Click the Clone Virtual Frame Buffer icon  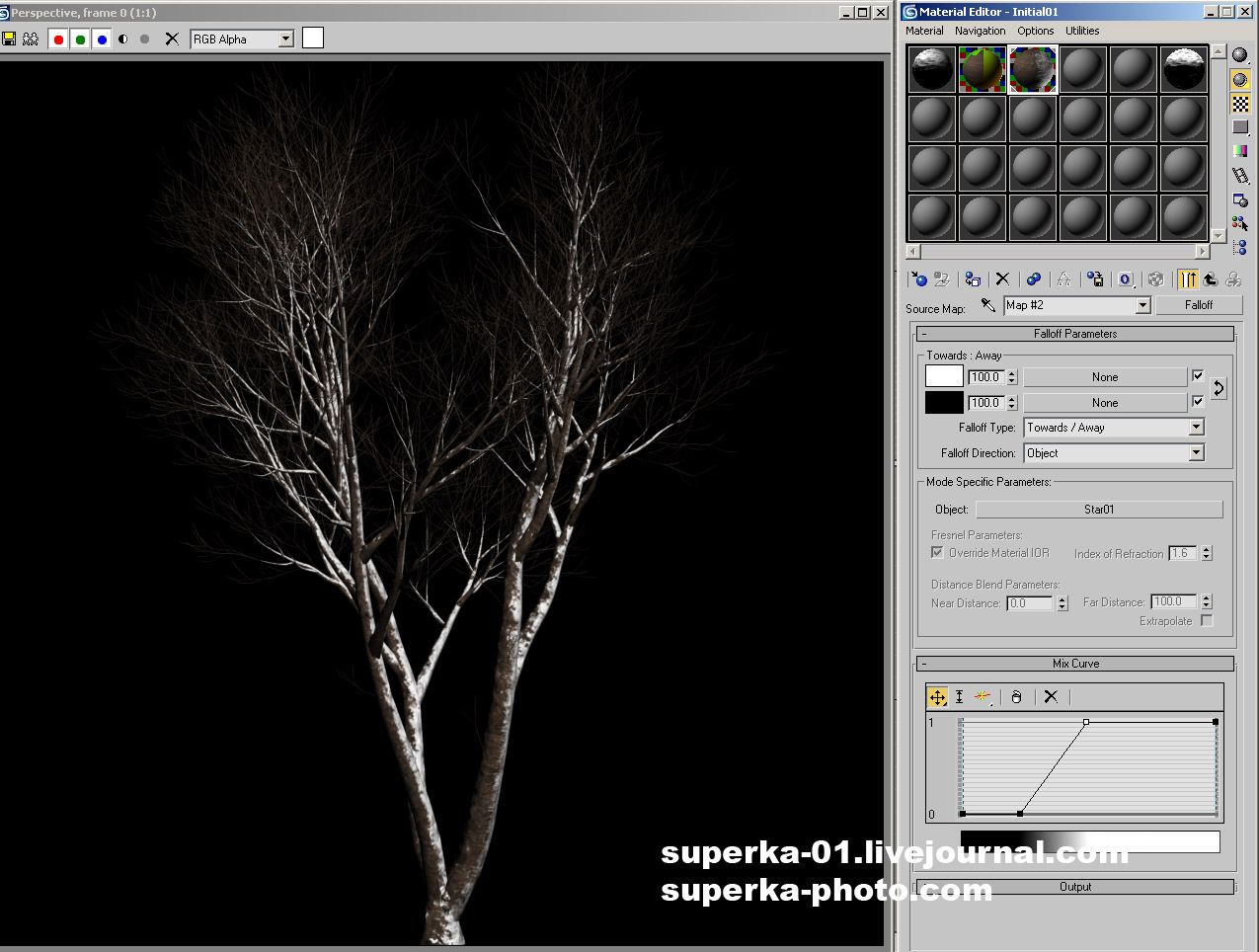click(31, 39)
